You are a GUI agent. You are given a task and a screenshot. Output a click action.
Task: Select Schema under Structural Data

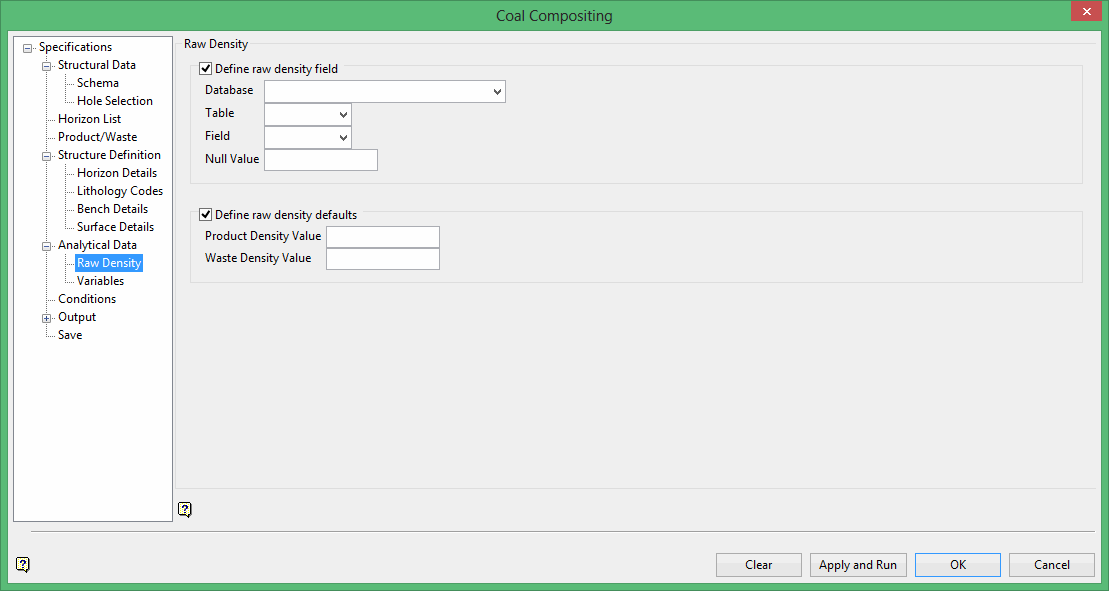click(x=97, y=83)
